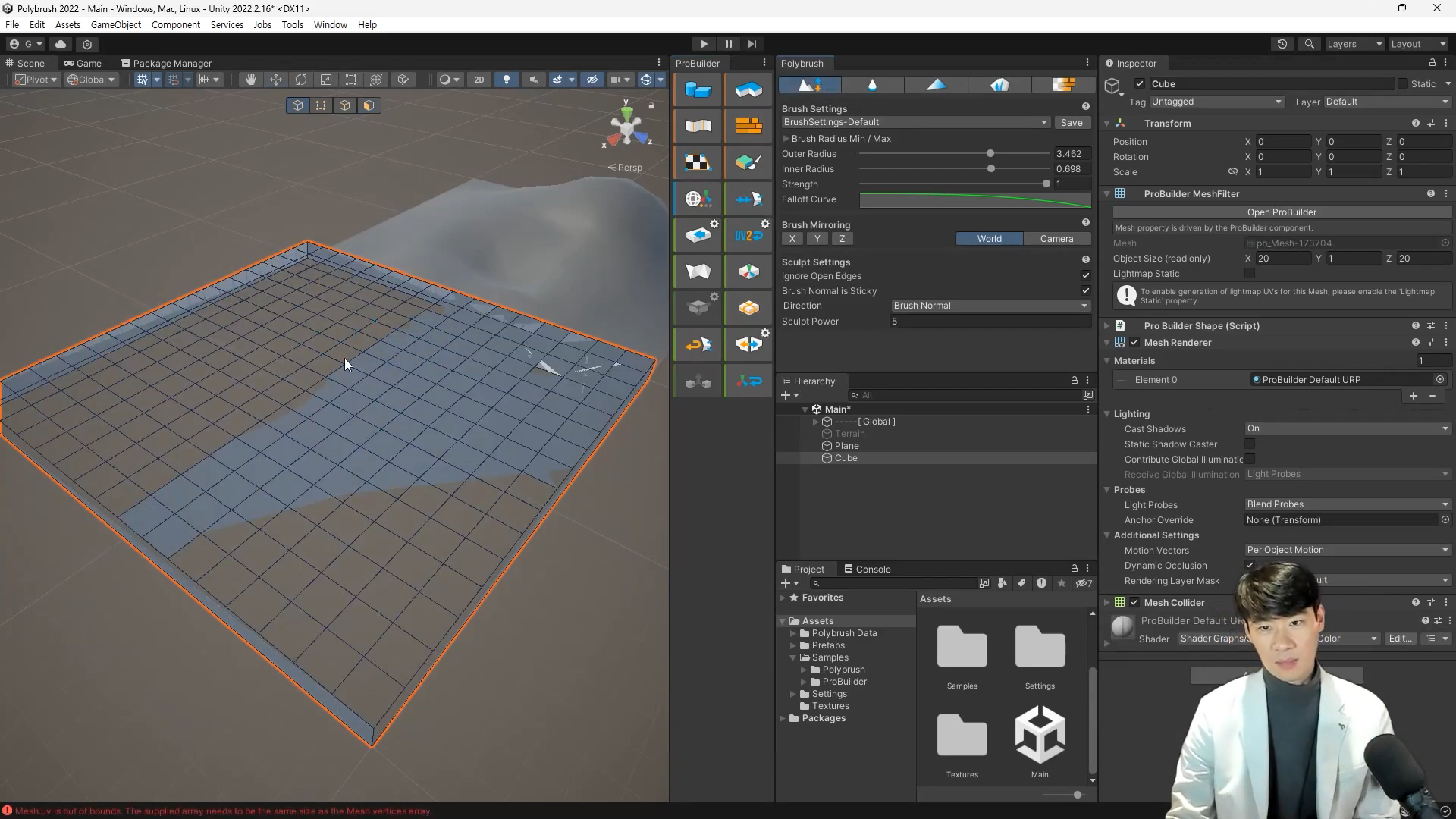Open the GameObject menu
The image size is (1456, 819).
pos(115,24)
